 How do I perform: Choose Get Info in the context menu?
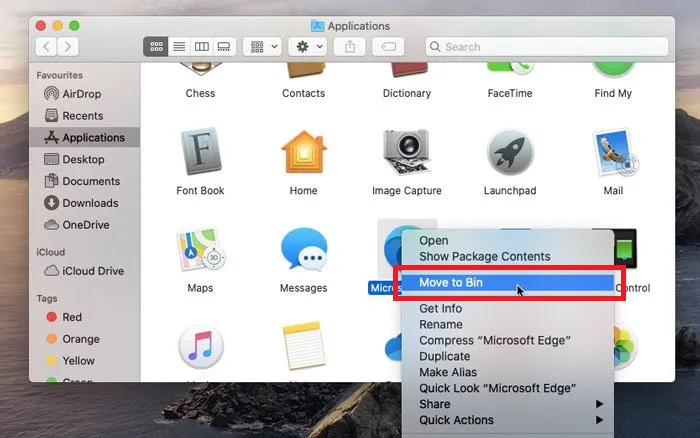click(508, 308)
